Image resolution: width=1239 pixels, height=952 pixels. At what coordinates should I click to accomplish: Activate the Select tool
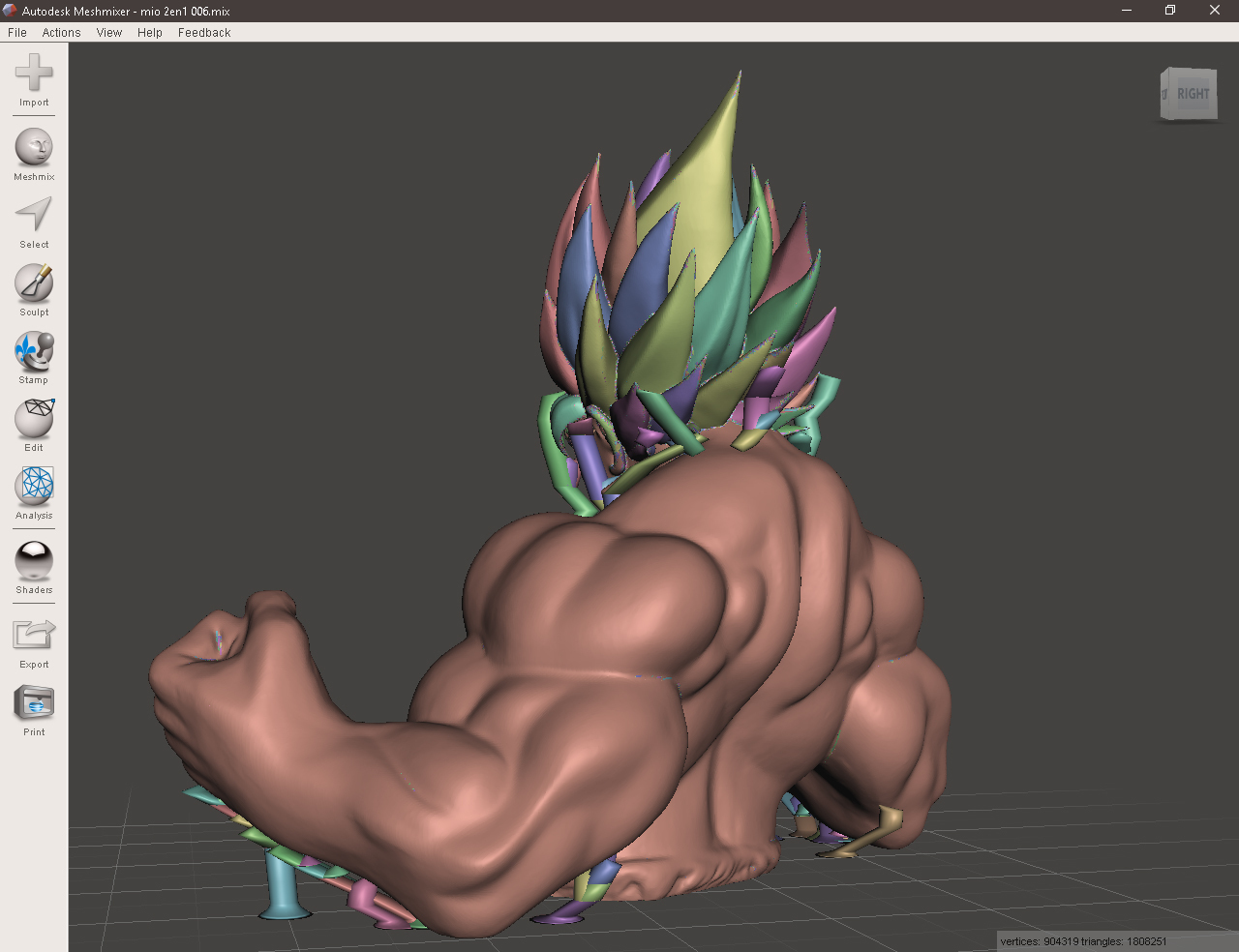point(34,215)
